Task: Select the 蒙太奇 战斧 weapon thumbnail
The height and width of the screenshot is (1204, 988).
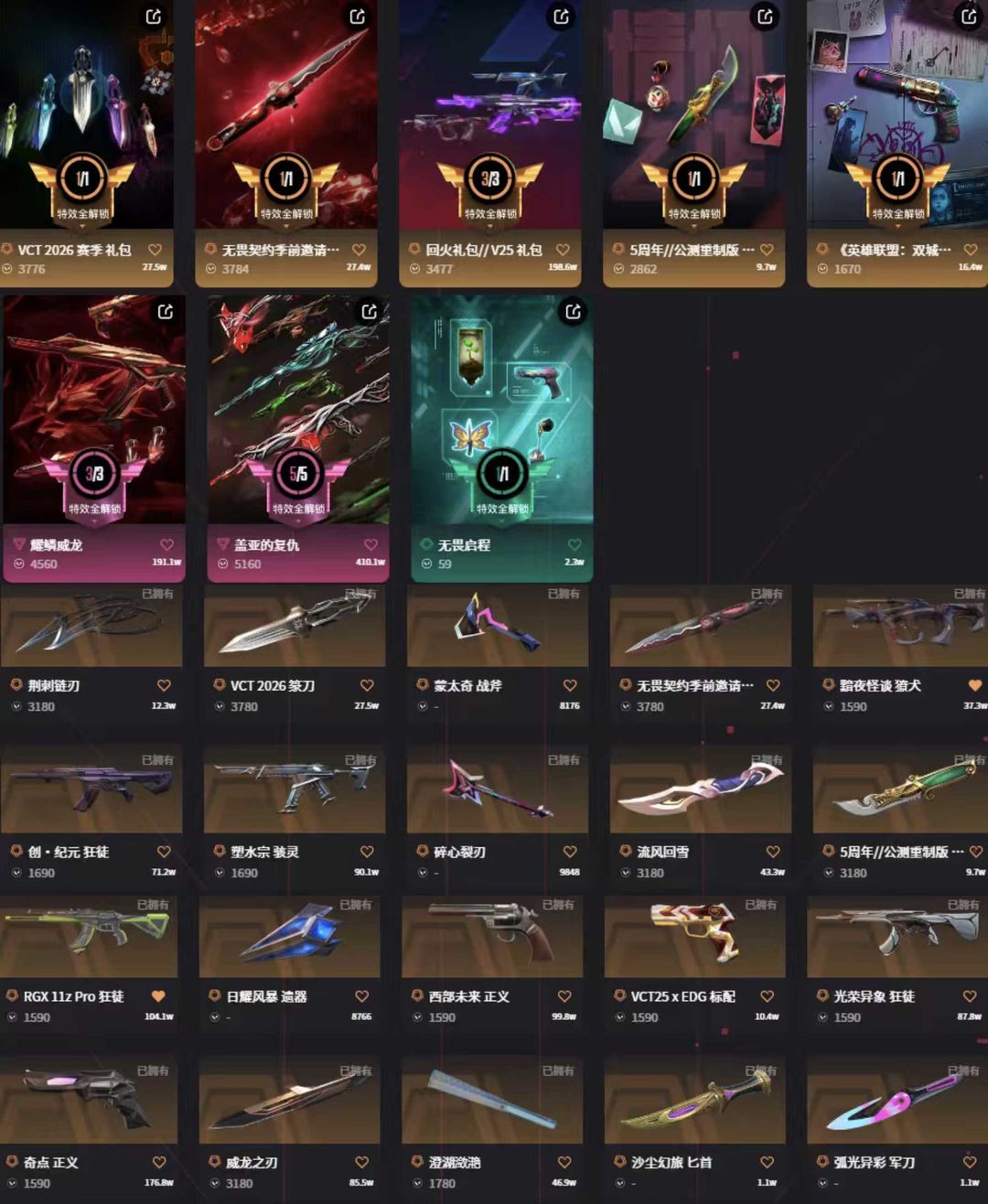Action: 497,626
